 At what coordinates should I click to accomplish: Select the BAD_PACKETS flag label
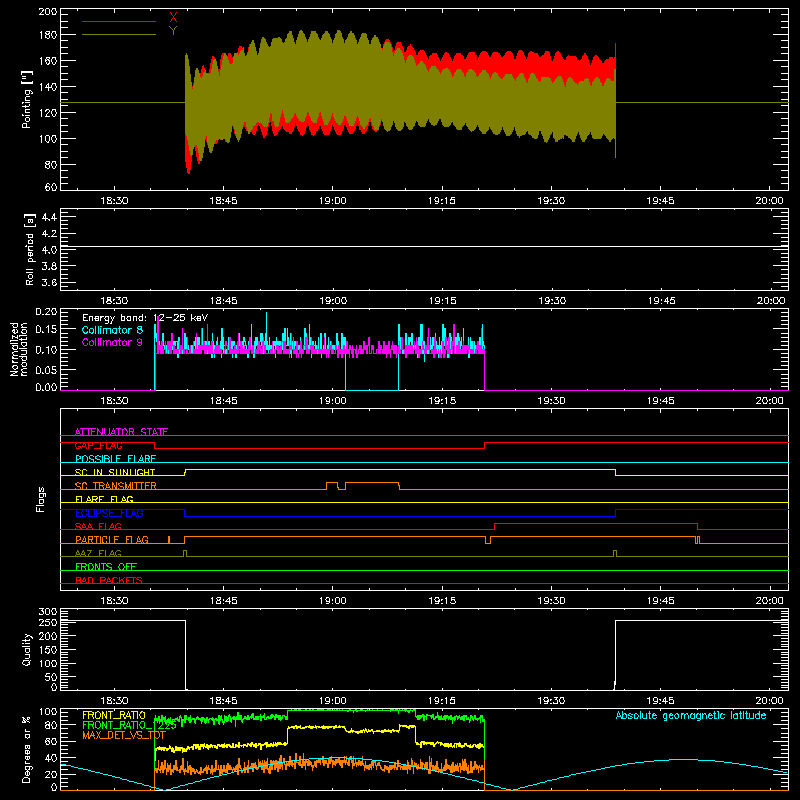pyautogui.click(x=109, y=580)
